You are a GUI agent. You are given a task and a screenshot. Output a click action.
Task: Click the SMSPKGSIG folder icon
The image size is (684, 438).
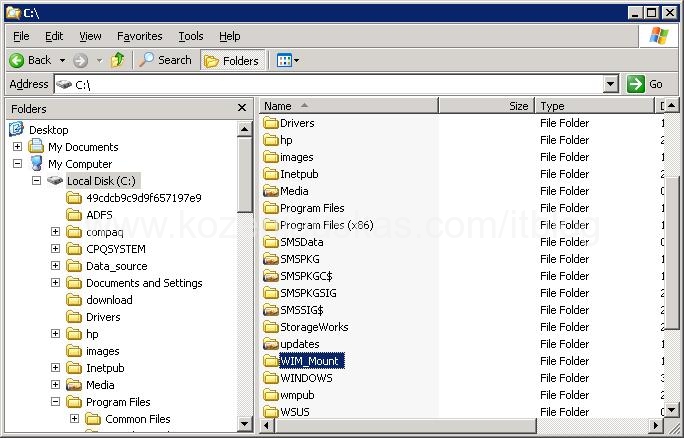271,293
